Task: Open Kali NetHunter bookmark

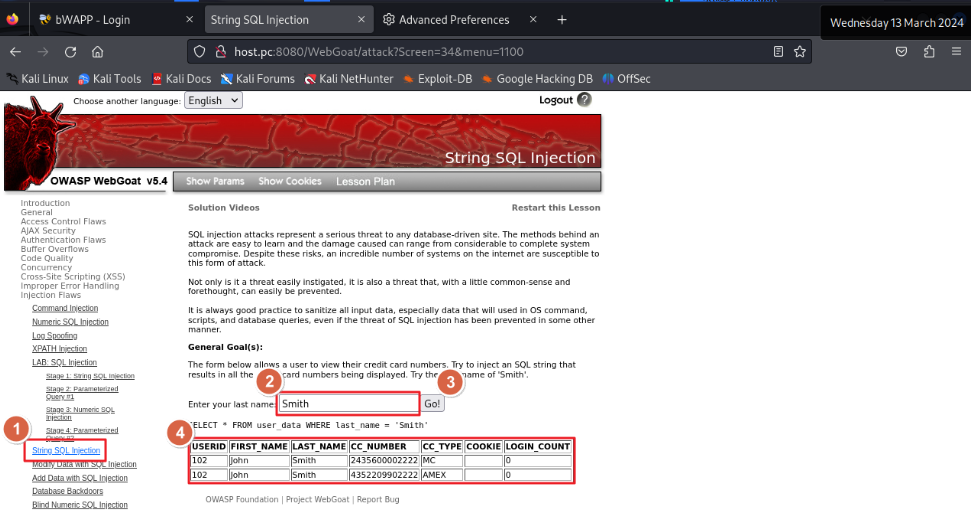Action: pos(349,79)
